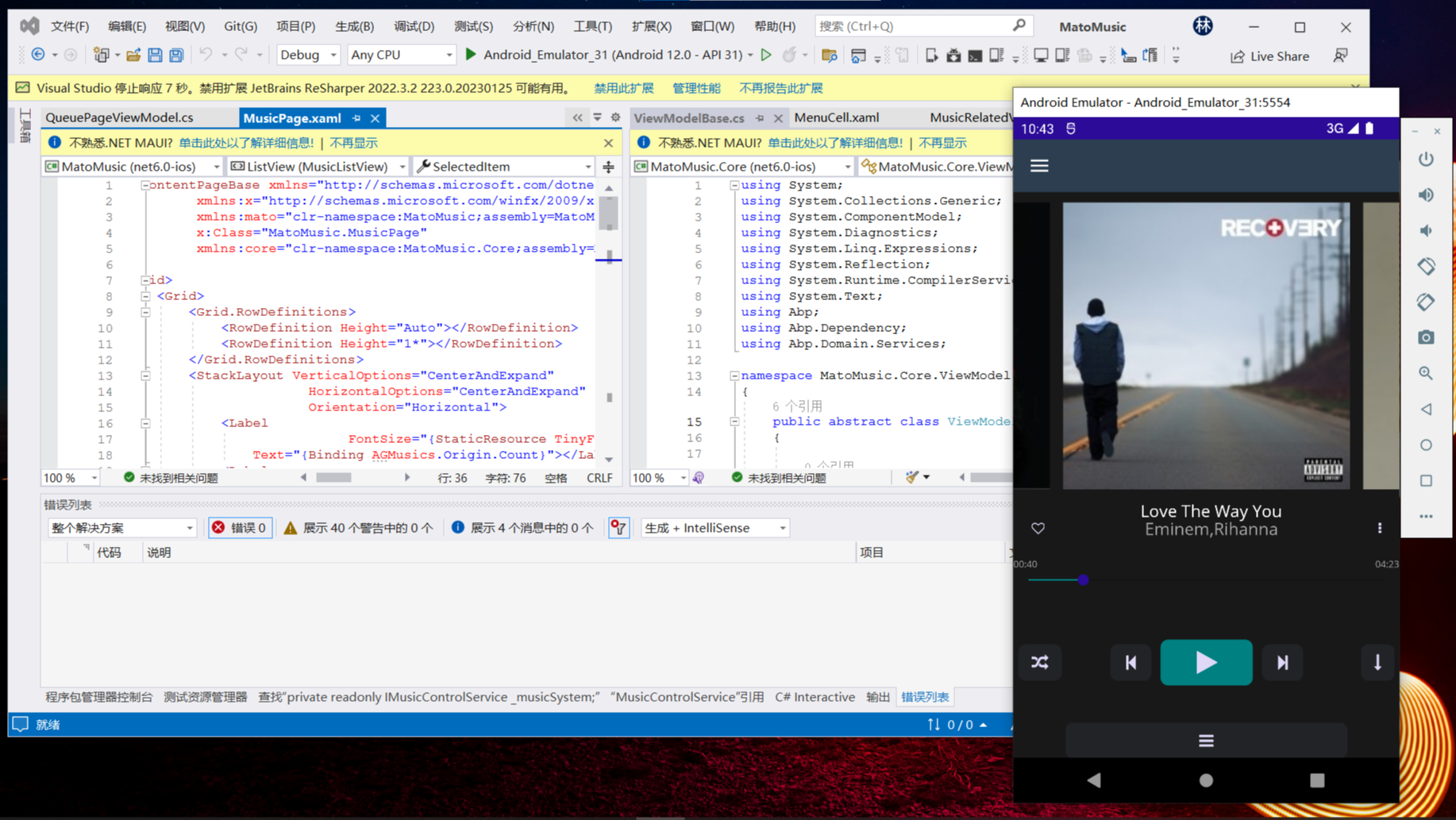Switch to QueuePageViewModel.cs tab
1456x820 pixels.
click(119, 117)
